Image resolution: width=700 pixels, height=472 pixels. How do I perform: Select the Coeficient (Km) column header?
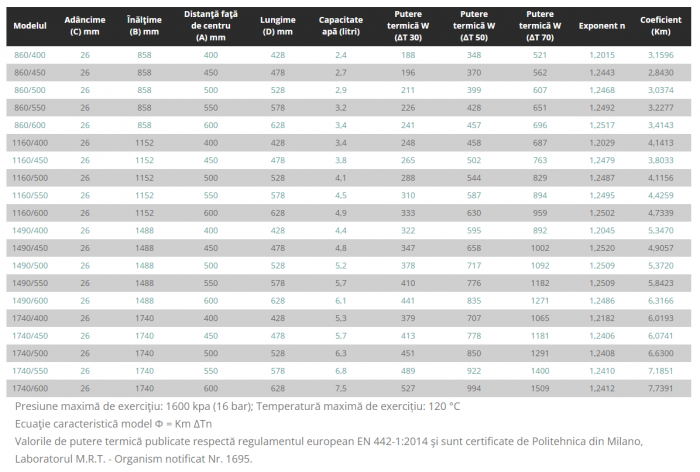pyautogui.click(x=662, y=22)
